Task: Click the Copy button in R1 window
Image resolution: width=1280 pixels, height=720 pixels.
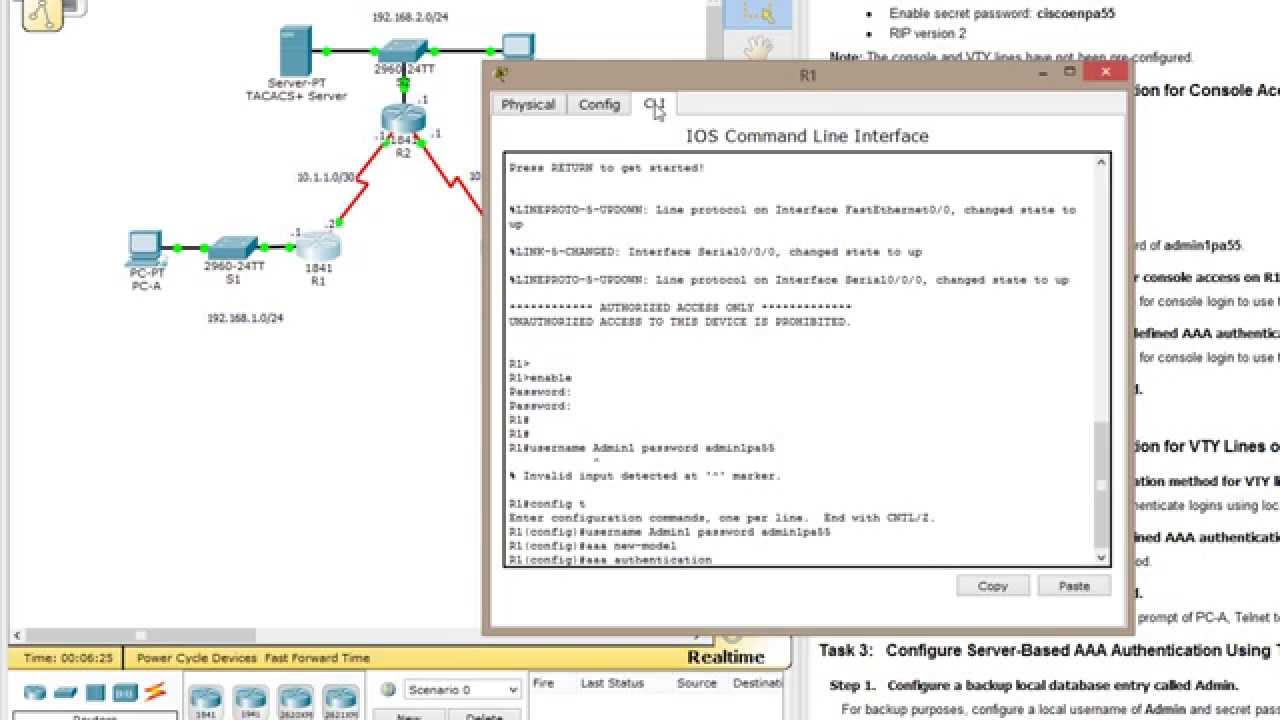Action: (993, 586)
